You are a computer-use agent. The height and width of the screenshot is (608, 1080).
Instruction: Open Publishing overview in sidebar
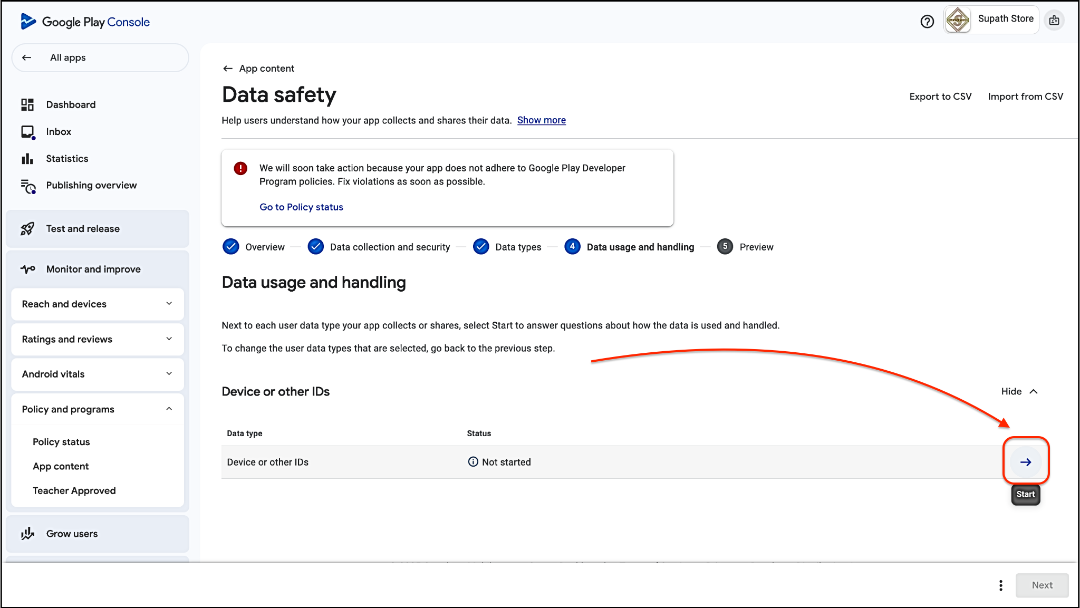point(91,186)
